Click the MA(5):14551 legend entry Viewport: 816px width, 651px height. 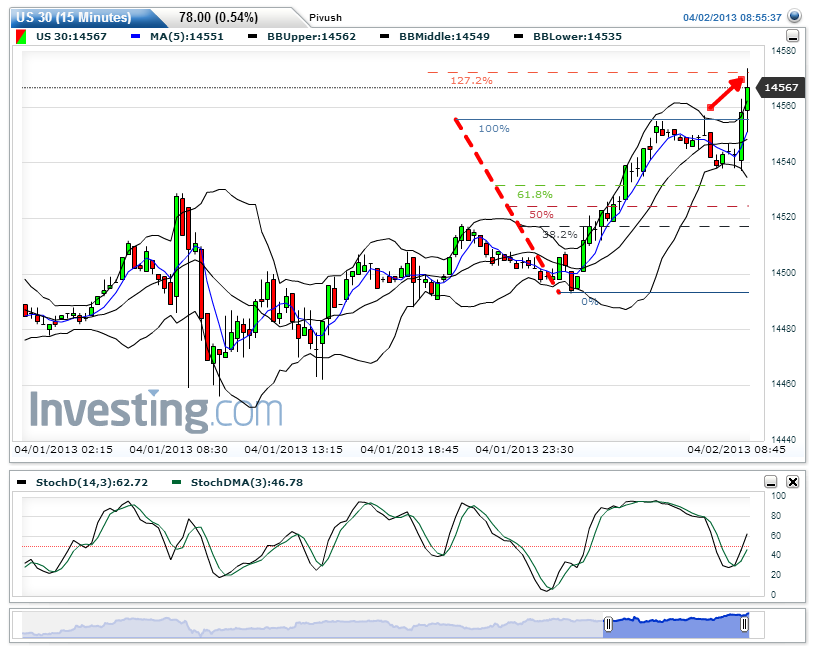coord(187,36)
